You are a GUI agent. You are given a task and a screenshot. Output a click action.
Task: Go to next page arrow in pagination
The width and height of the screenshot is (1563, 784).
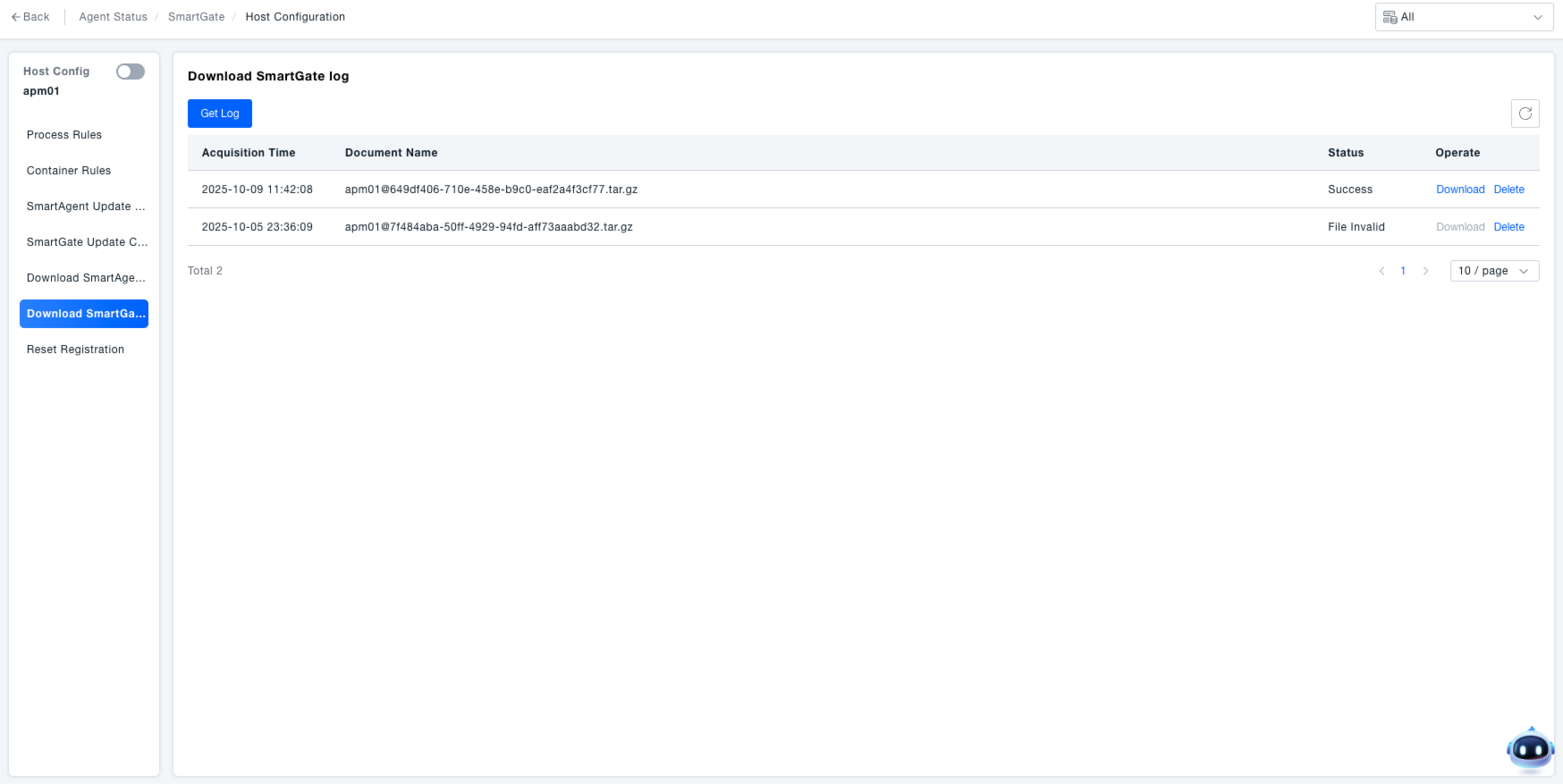tap(1425, 271)
